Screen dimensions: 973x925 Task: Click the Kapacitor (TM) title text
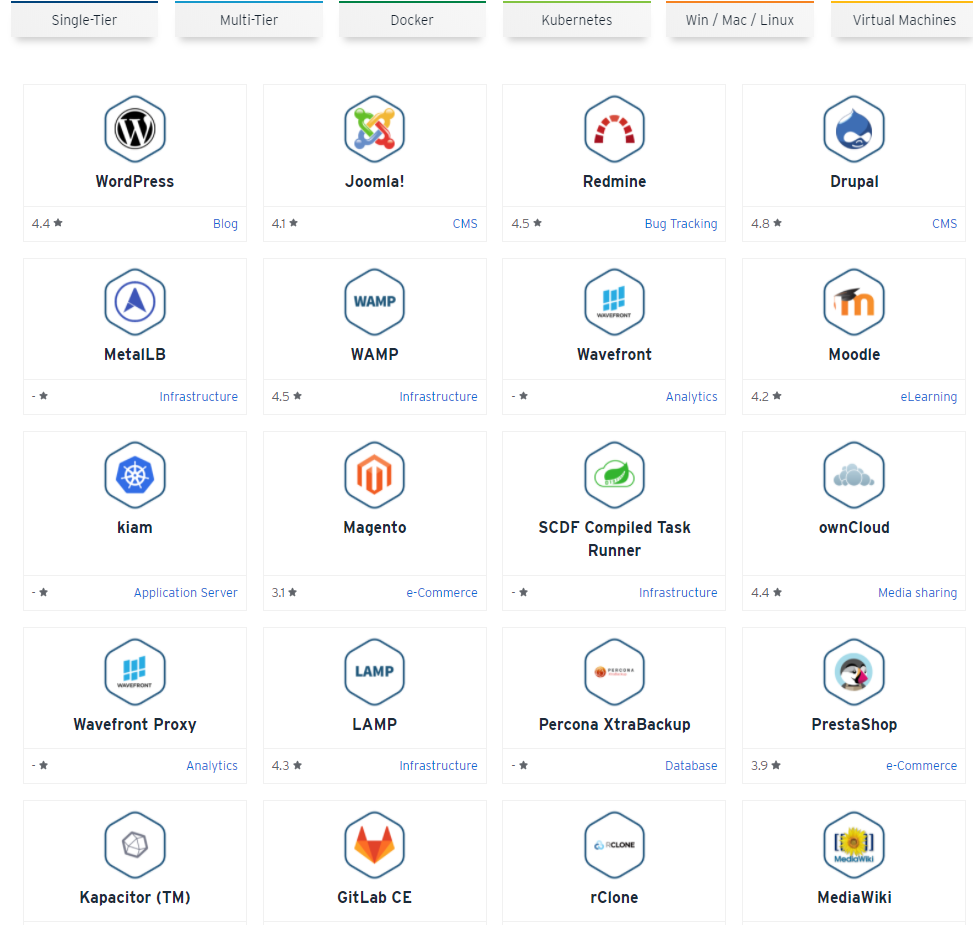[x=135, y=897]
